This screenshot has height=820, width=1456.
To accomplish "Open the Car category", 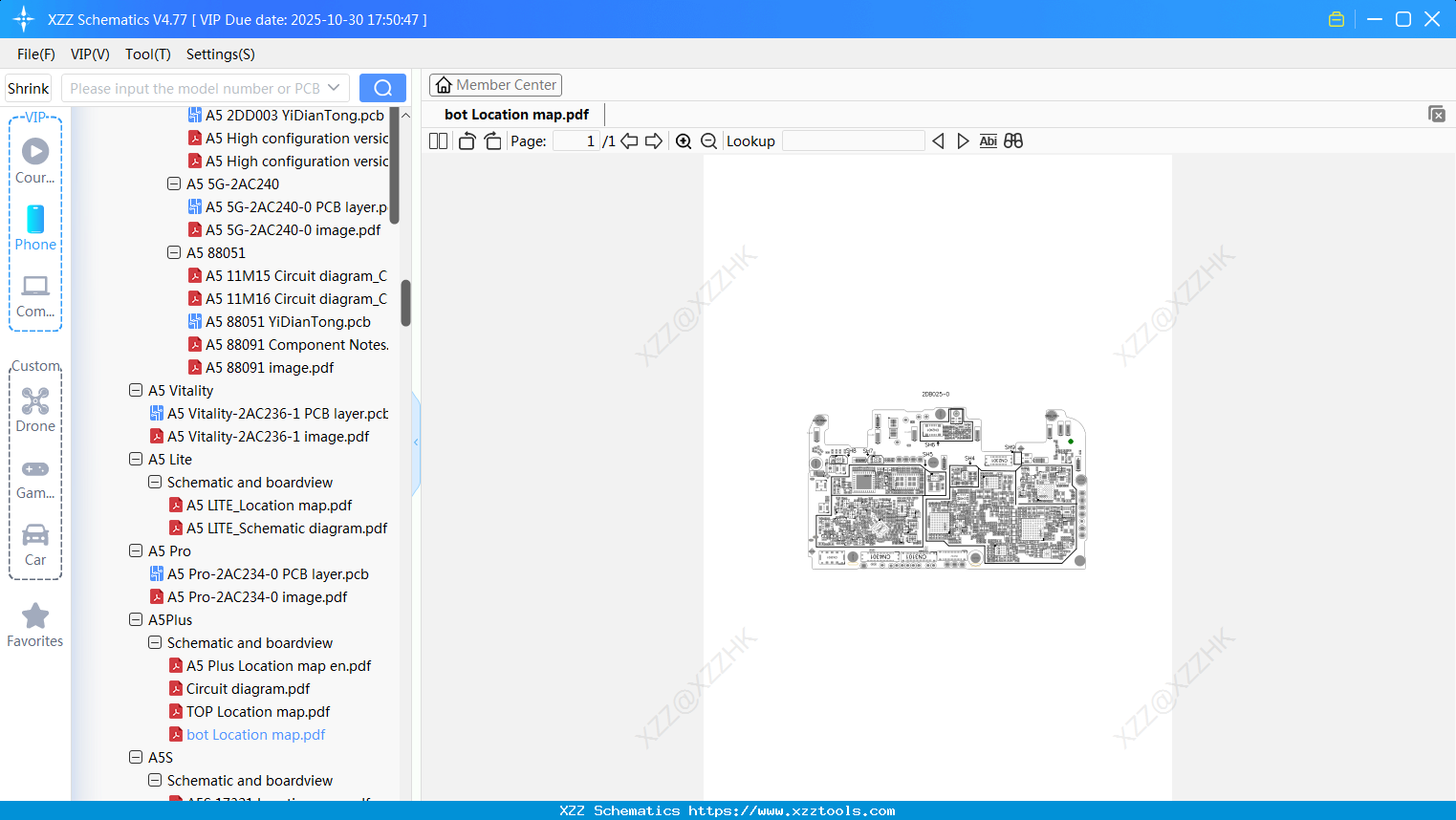I will pyautogui.click(x=35, y=544).
